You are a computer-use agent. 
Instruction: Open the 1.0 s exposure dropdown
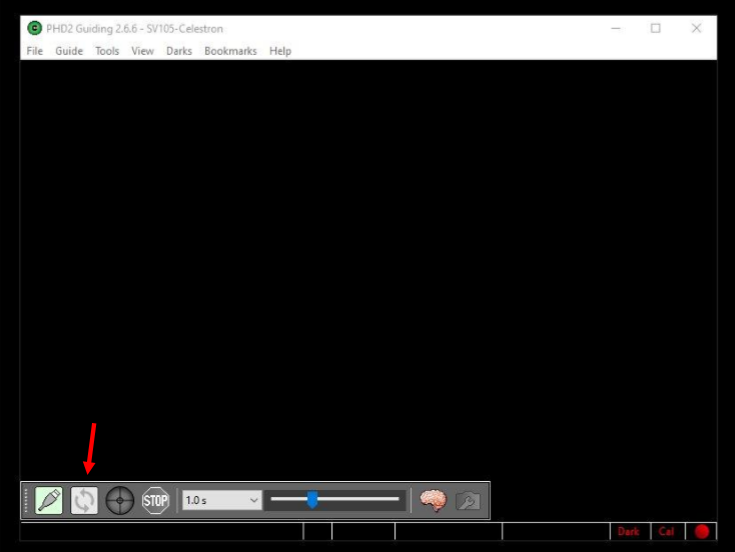[x=222, y=500]
